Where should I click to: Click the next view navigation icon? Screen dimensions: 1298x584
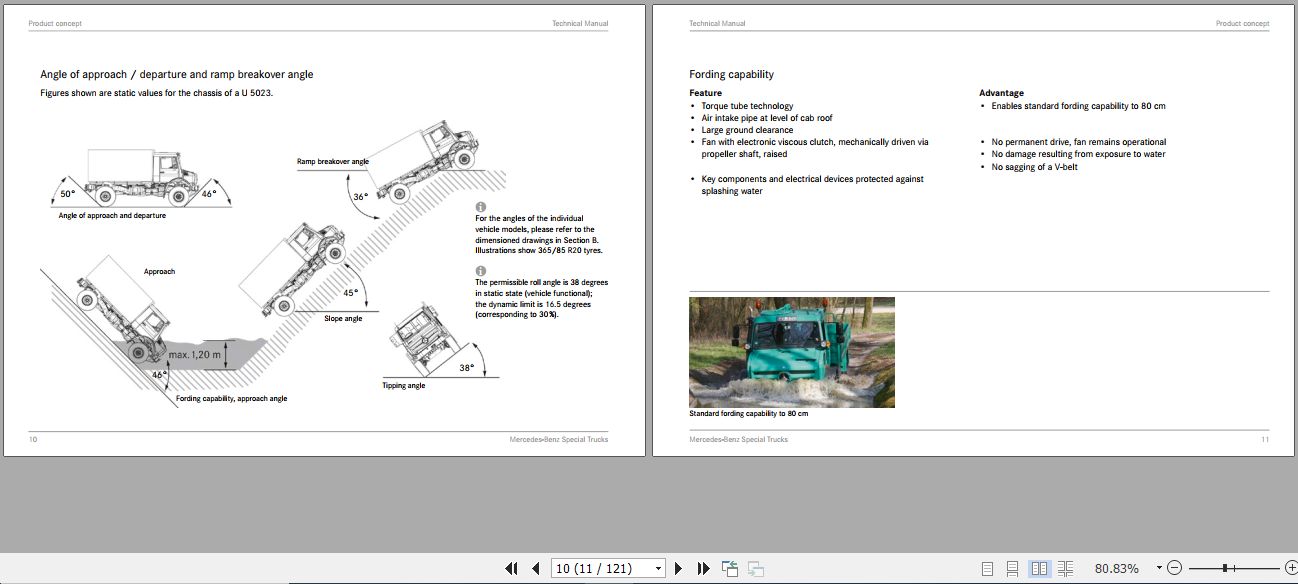click(754, 568)
